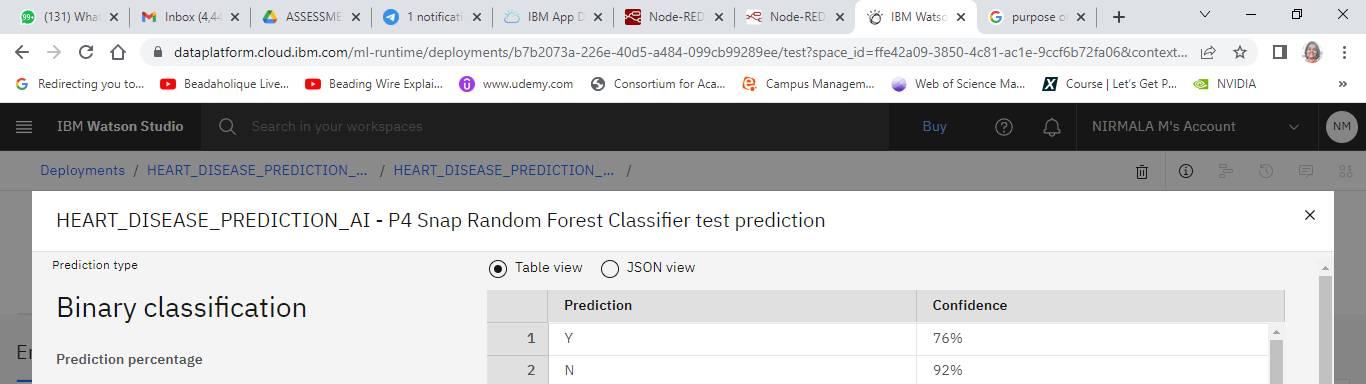The image size is (1366, 384).
Task: Close the test prediction dialog
Action: tap(1310, 215)
